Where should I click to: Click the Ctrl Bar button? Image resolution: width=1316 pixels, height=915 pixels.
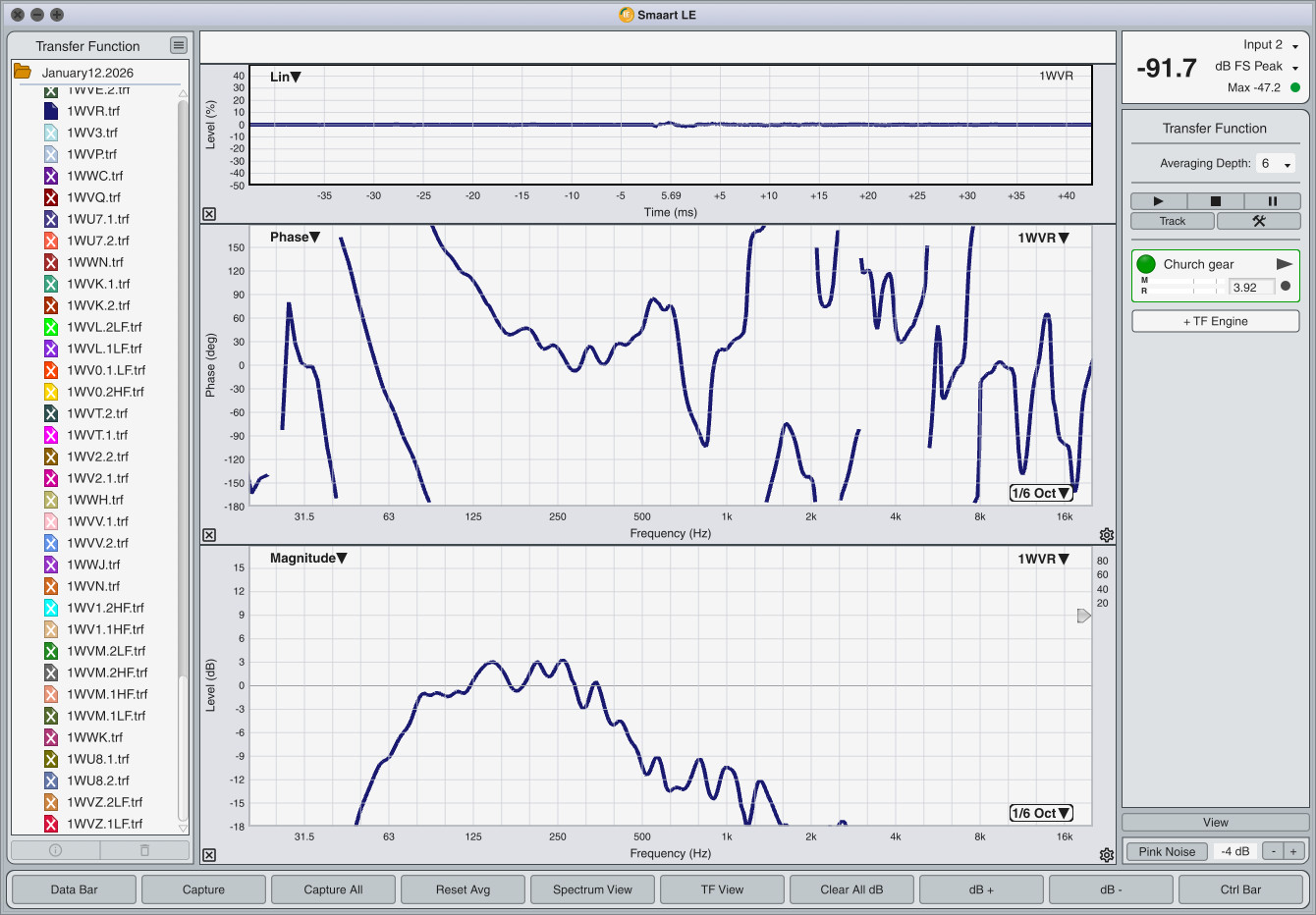[1241, 889]
